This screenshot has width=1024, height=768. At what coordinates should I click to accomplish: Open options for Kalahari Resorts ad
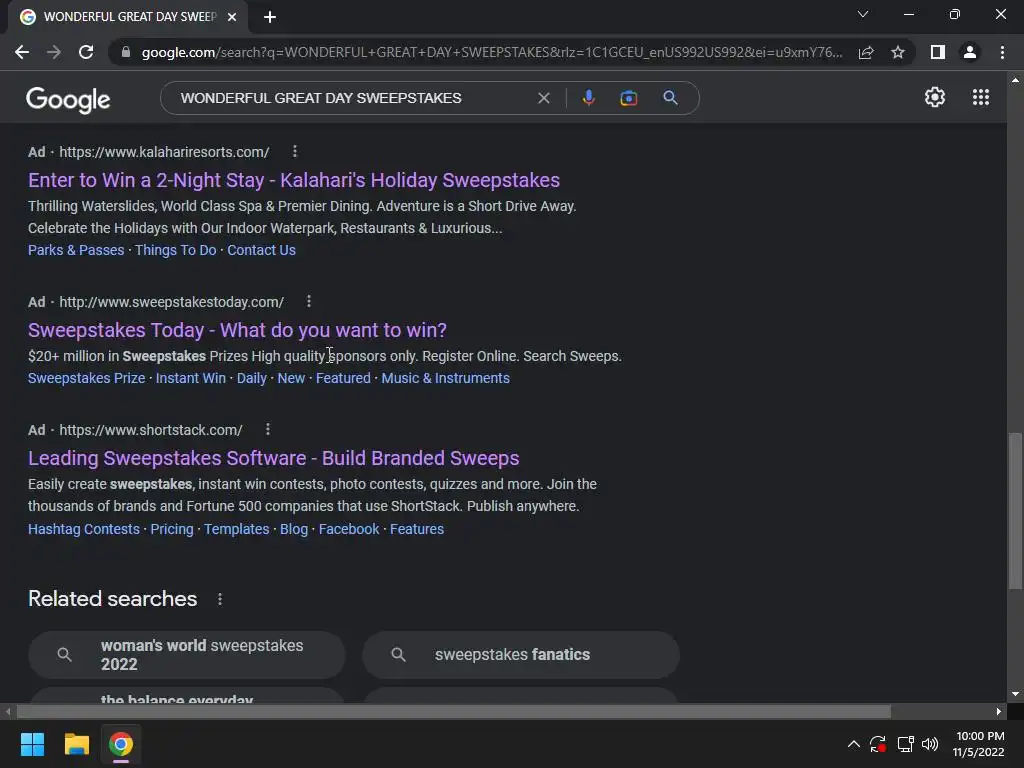tap(295, 152)
